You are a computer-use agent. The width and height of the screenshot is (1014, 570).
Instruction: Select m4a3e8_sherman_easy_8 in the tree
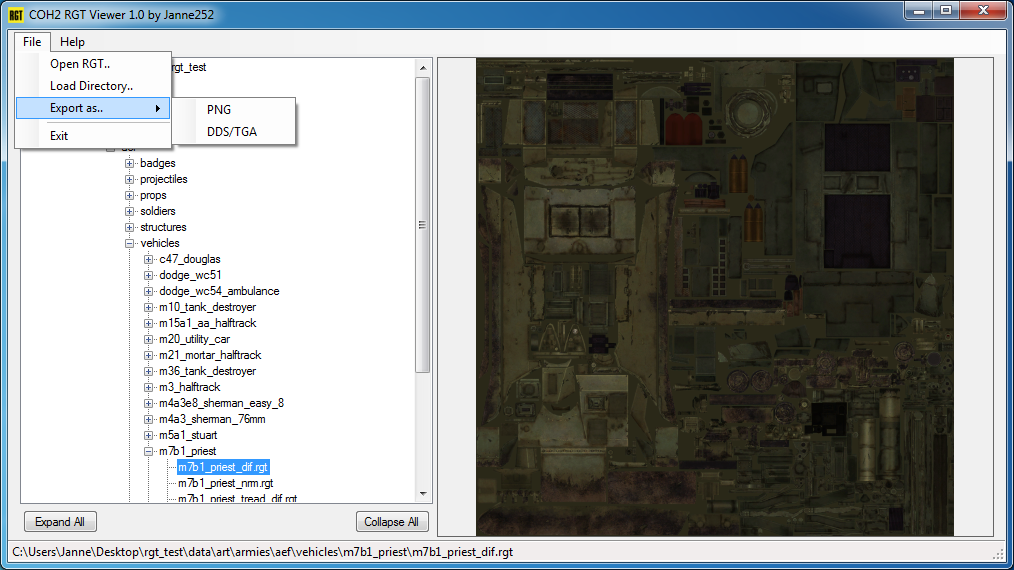[x=221, y=403]
